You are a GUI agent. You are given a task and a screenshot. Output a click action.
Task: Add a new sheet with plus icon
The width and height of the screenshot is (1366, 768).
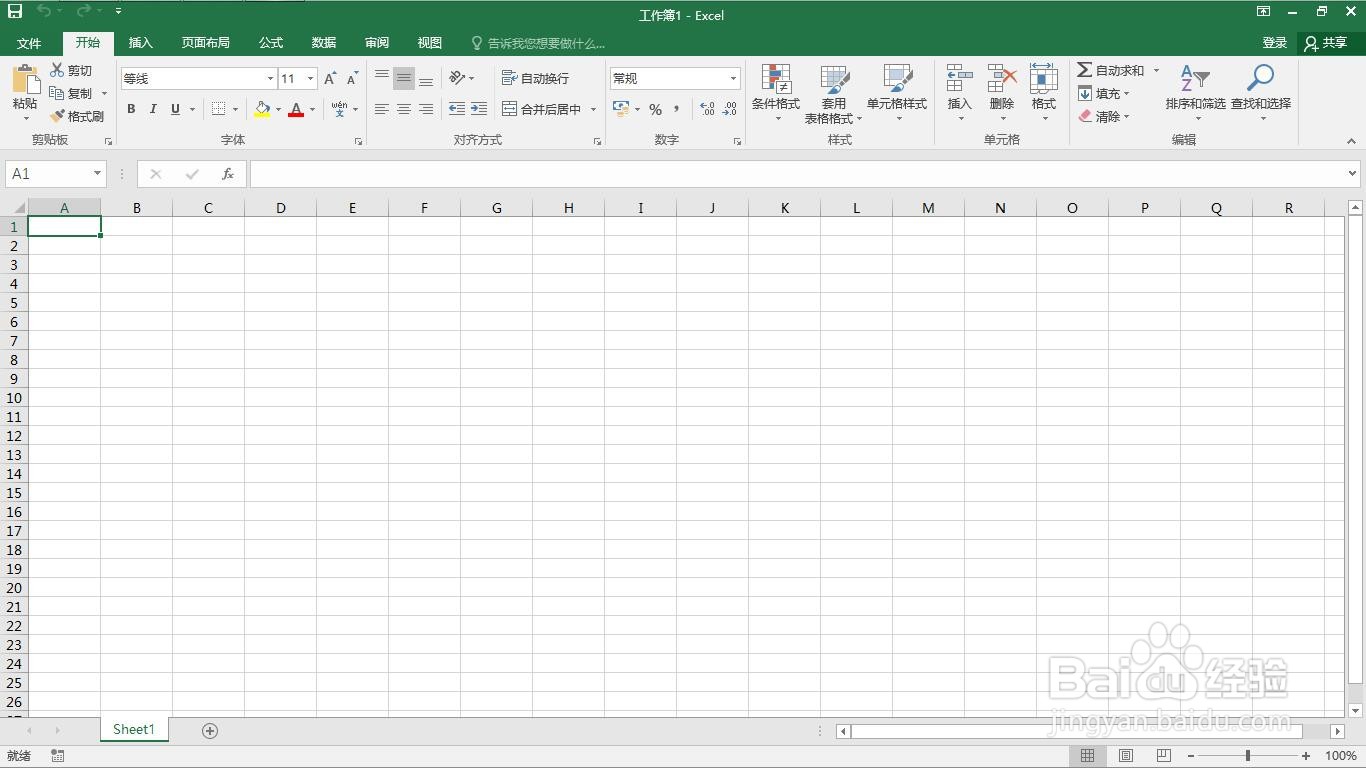pyautogui.click(x=210, y=731)
